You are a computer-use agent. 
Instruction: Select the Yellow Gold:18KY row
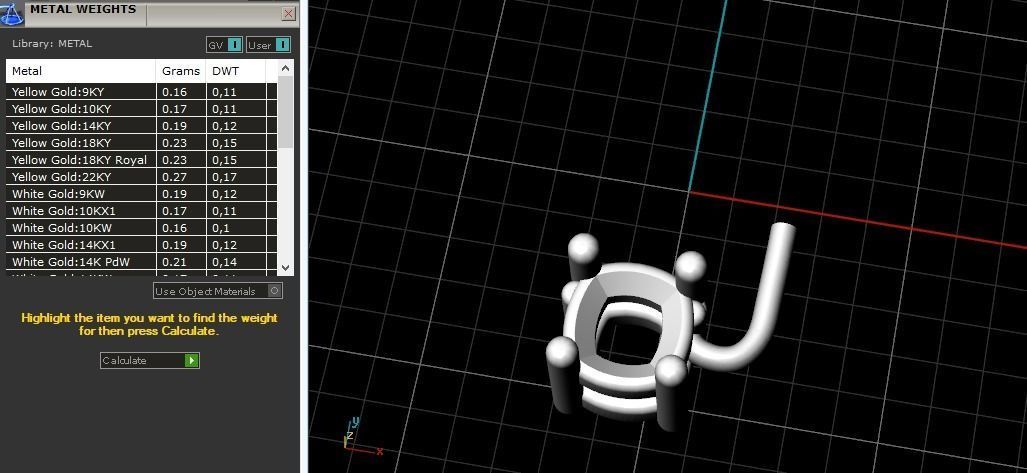click(x=141, y=143)
